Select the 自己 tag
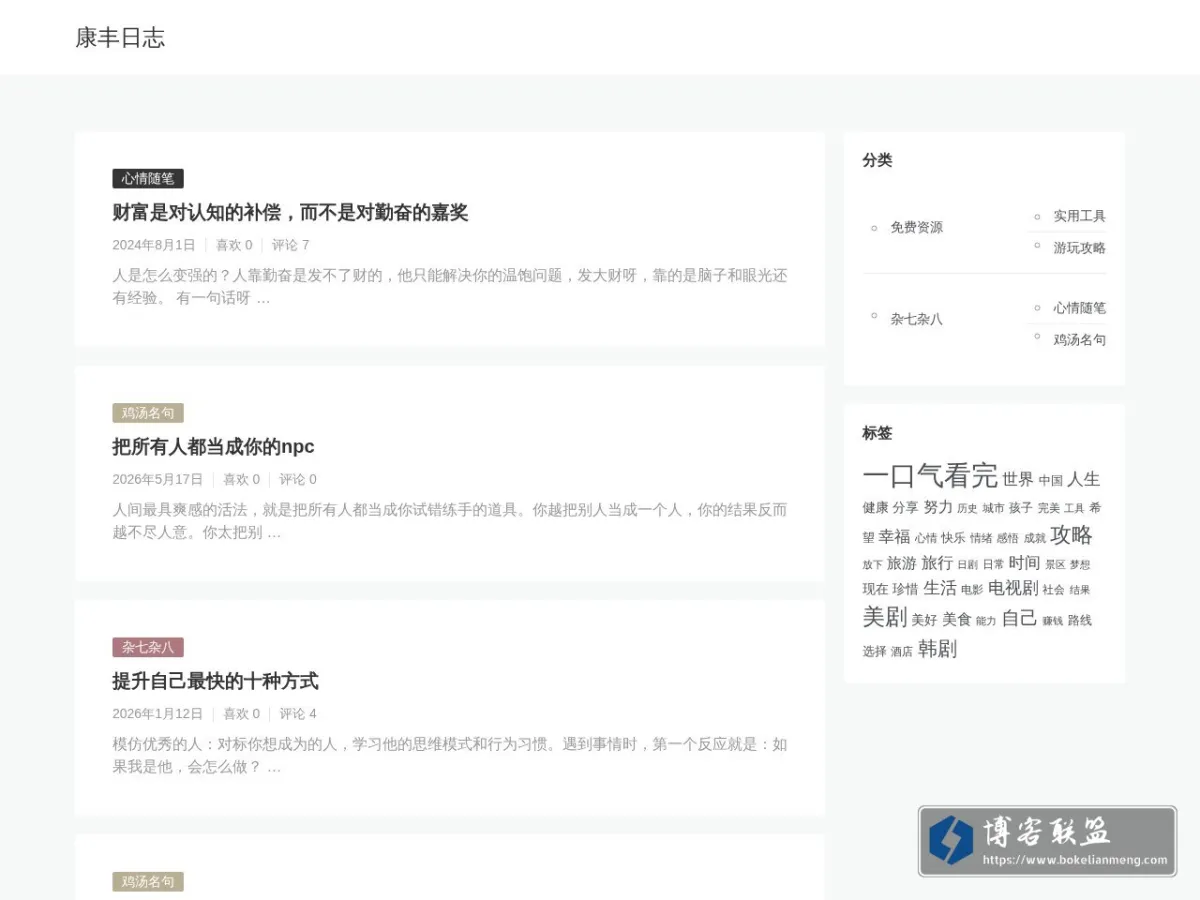Image resolution: width=1200 pixels, height=900 pixels. (x=1019, y=619)
